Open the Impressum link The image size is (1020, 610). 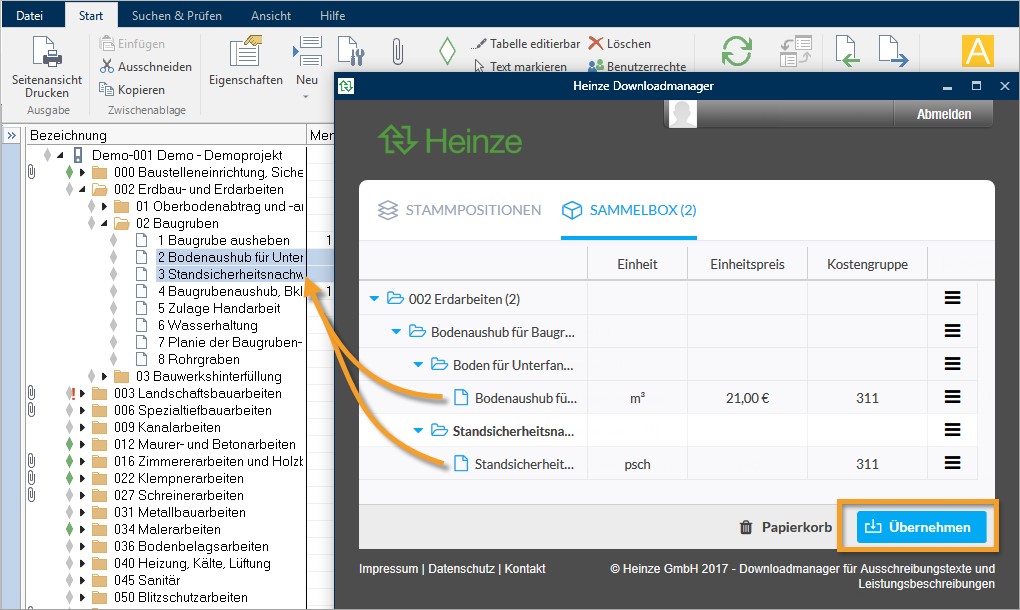(x=388, y=568)
